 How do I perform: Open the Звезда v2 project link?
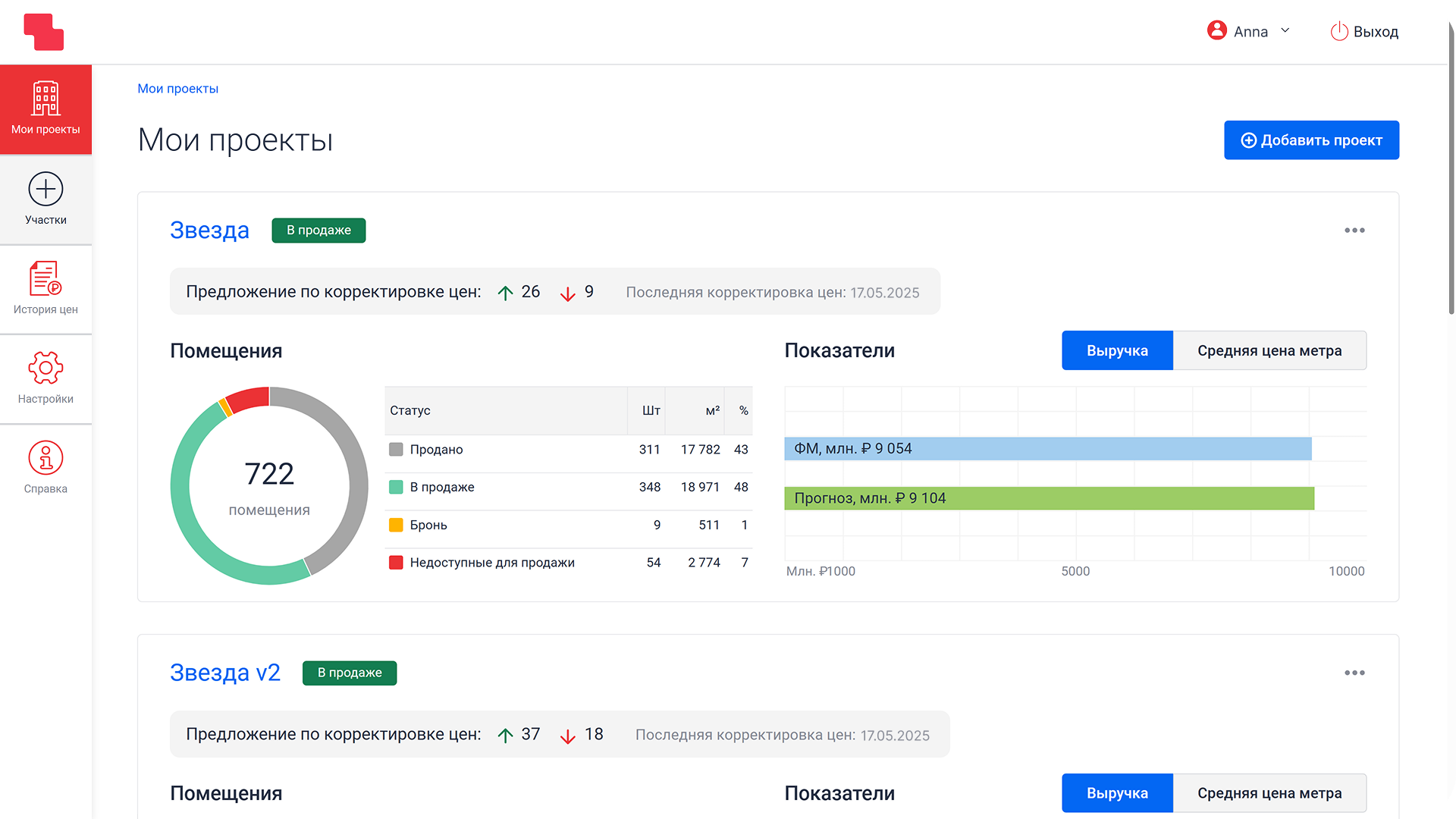tap(225, 673)
